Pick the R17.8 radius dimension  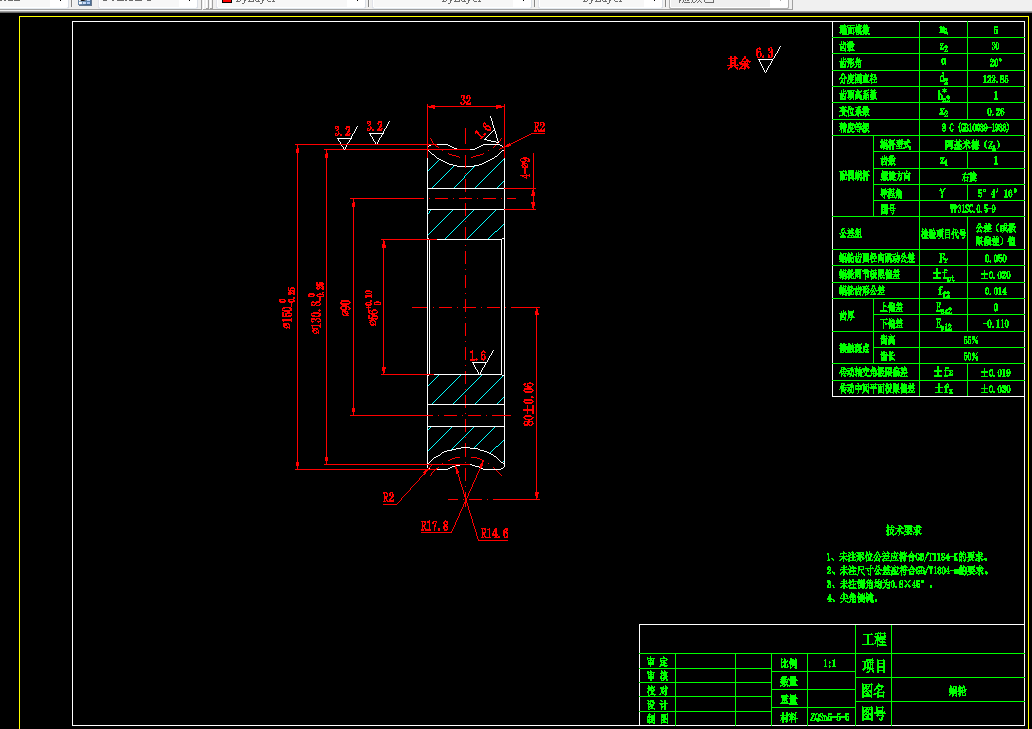click(x=434, y=526)
